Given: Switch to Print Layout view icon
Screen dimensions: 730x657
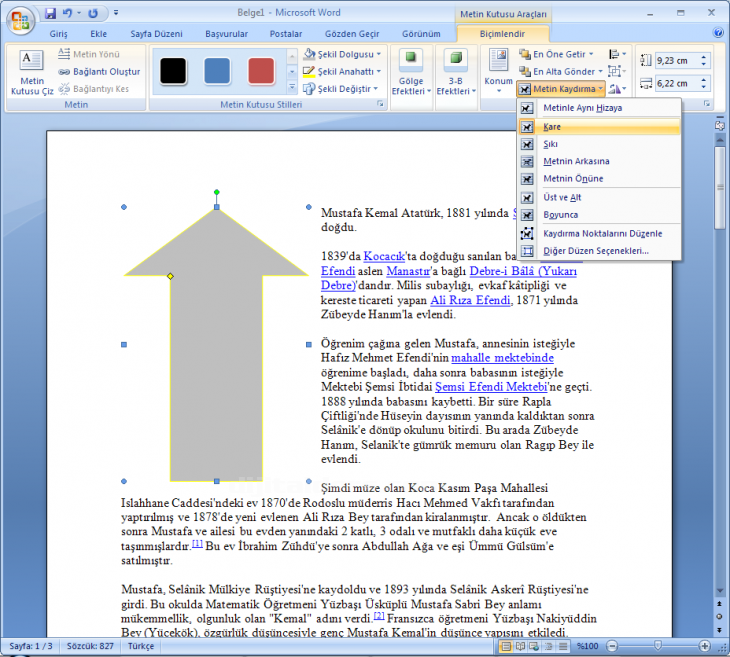Looking at the screenshot, I should pyautogui.click(x=506, y=646).
